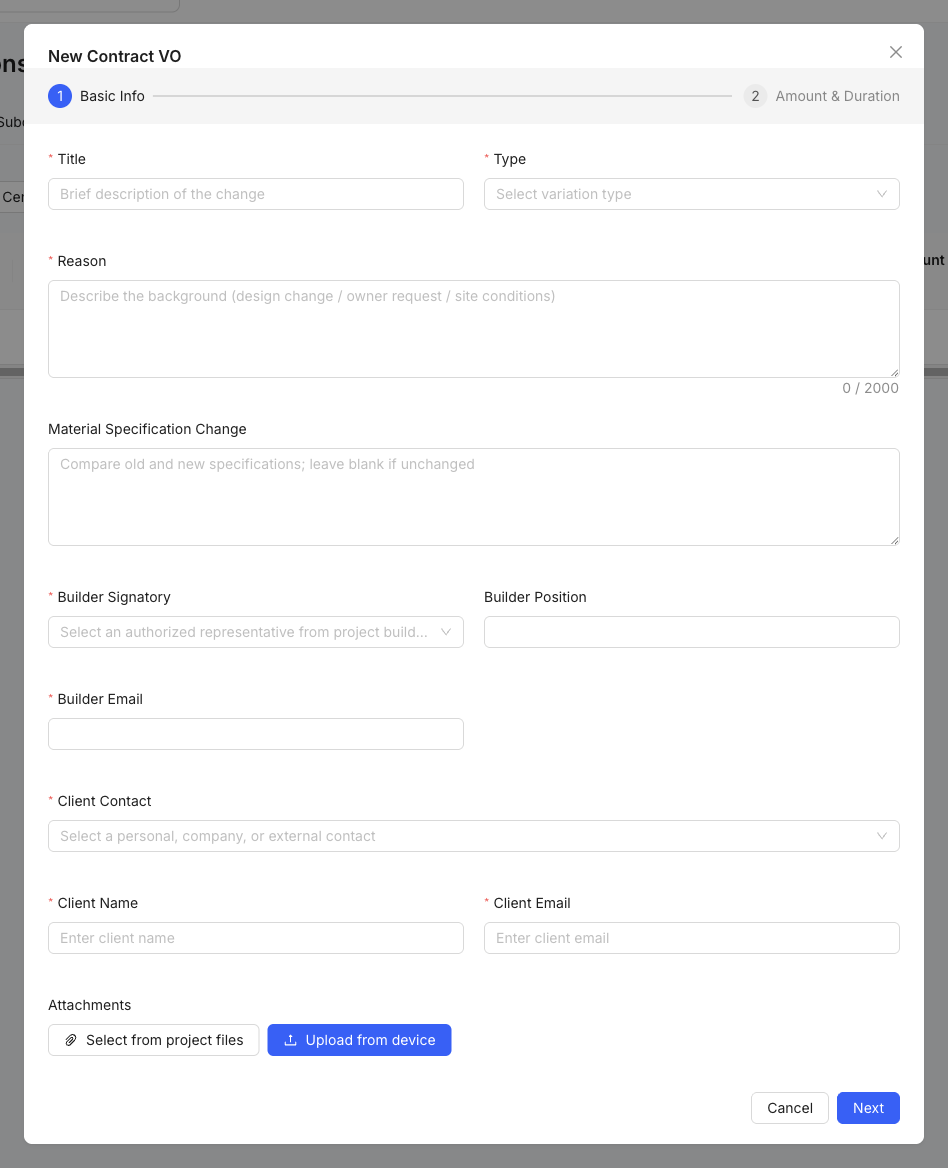Click the 'Title' field label
948x1168 pixels.
(x=71, y=159)
